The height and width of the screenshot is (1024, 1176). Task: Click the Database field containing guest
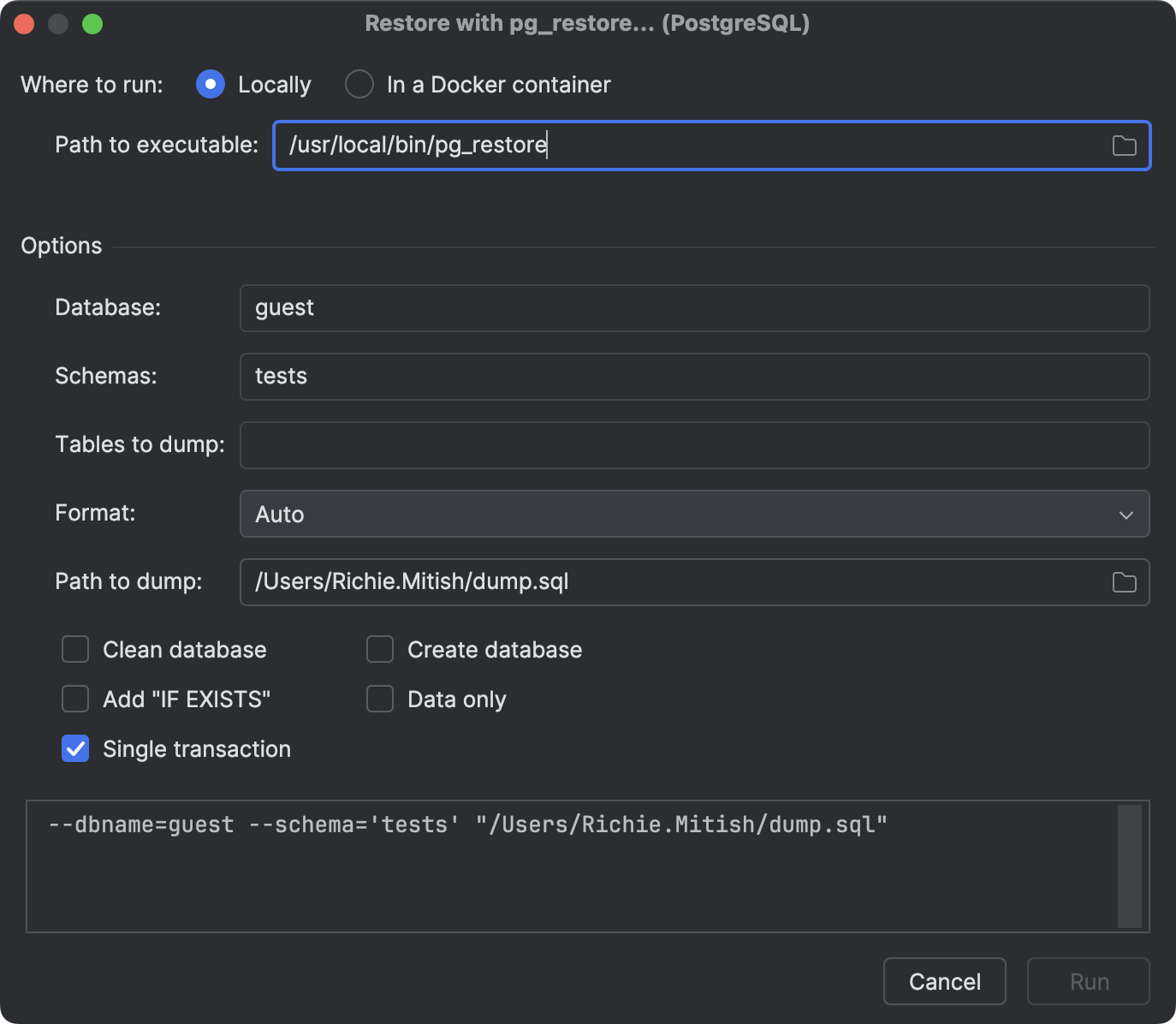coord(695,308)
